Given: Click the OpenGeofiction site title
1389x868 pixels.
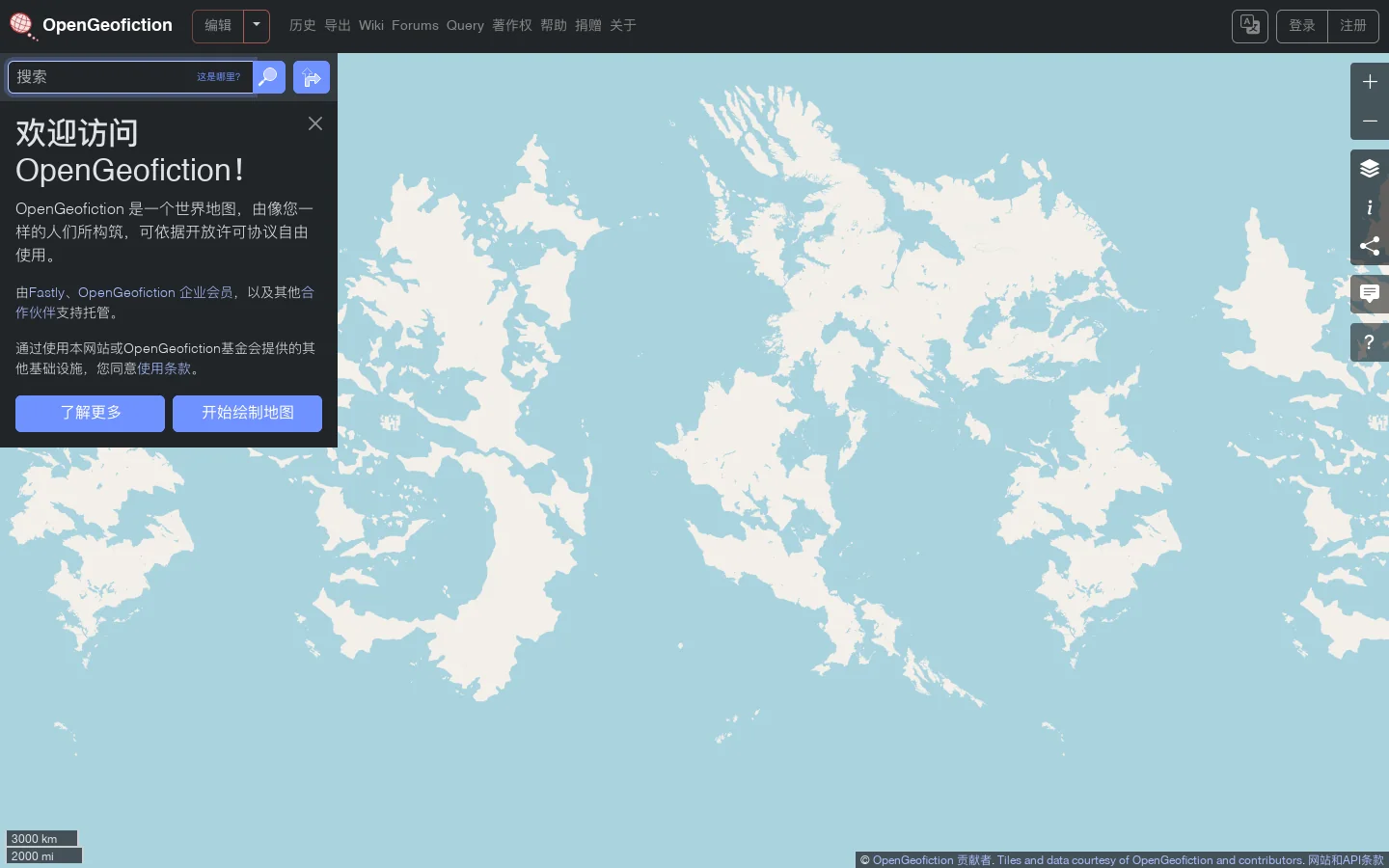Looking at the screenshot, I should [x=107, y=26].
